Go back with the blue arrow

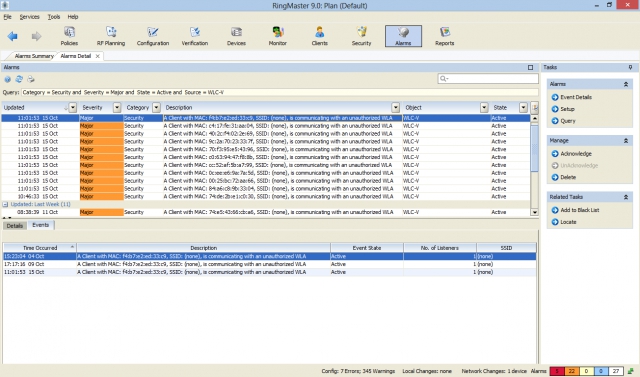[13, 36]
